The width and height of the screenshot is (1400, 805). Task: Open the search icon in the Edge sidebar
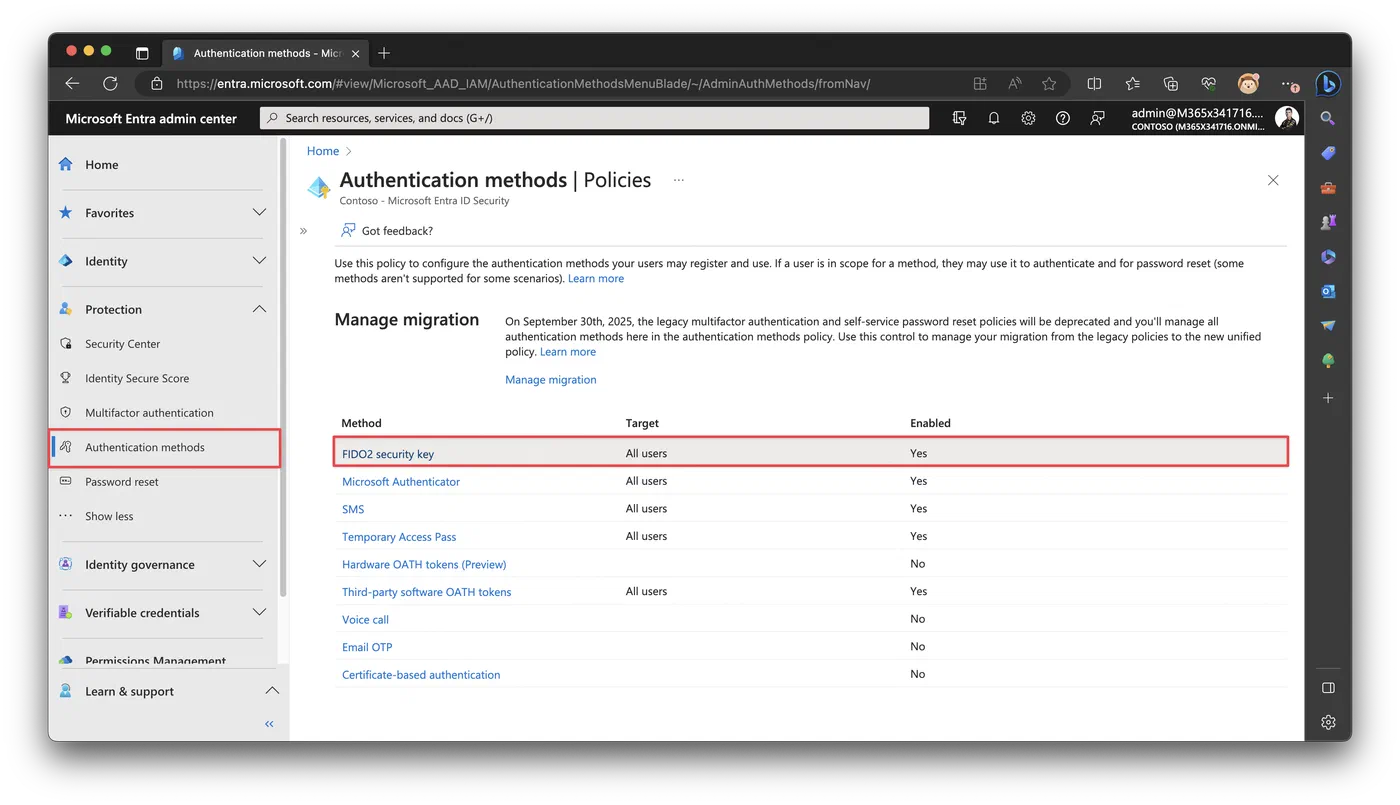pos(1328,118)
